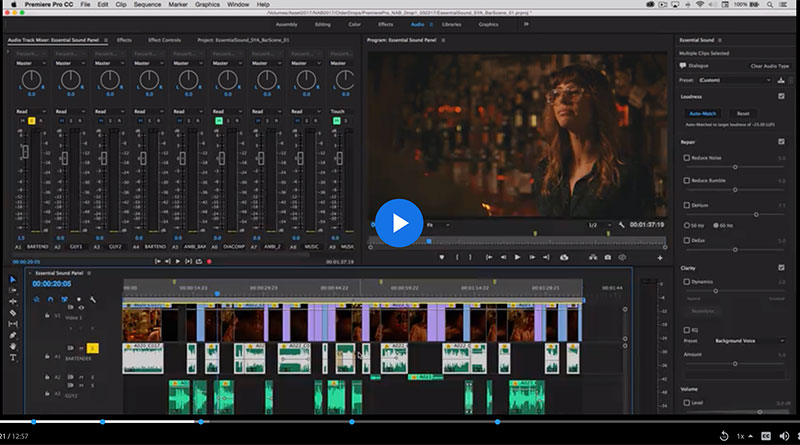Toggle Video 1 track eye visibility
Viewport: 800px width, 445px height.
click(x=81, y=307)
